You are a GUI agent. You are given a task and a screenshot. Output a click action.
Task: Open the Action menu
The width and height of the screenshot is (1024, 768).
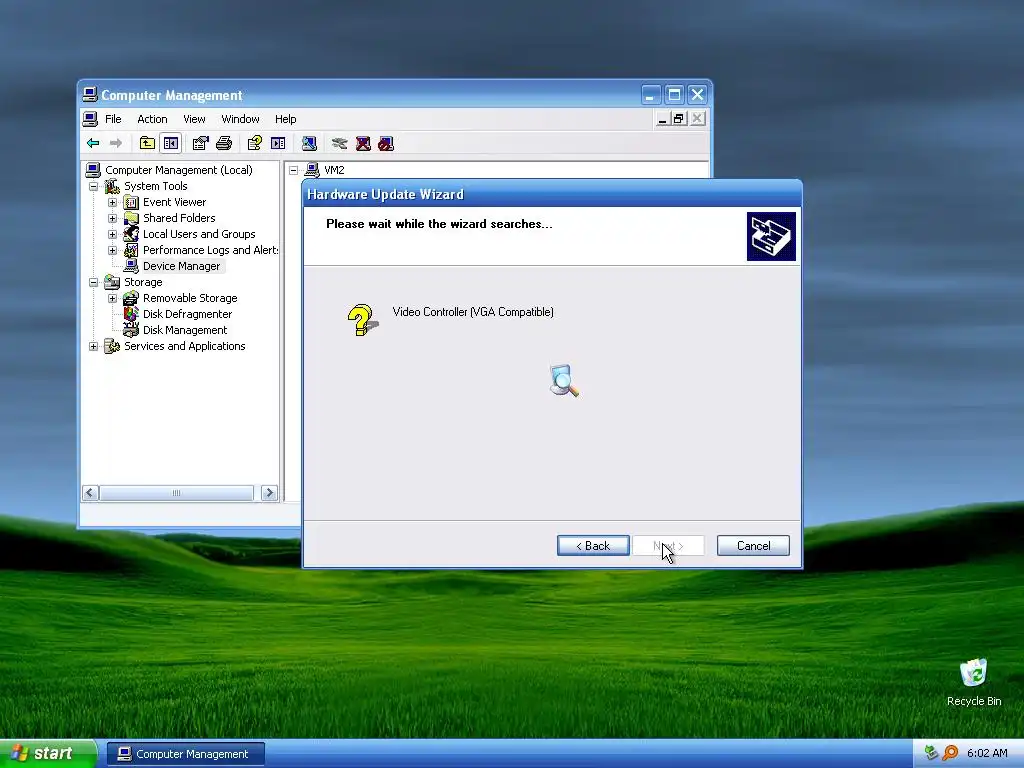click(x=152, y=119)
